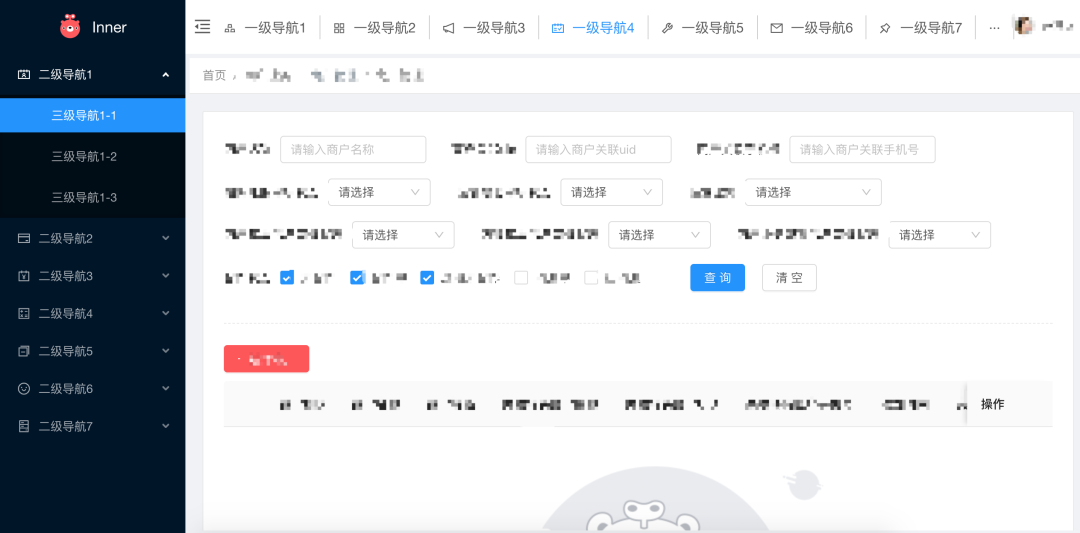Click the 清空 button

click(x=789, y=278)
